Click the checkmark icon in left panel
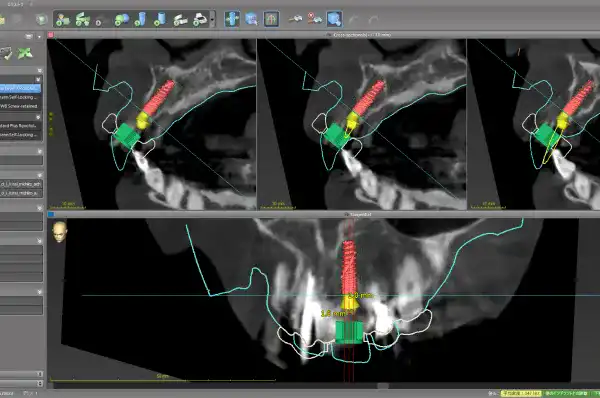The height and width of the screenshot is (398, 600). (x=6, y=53)
